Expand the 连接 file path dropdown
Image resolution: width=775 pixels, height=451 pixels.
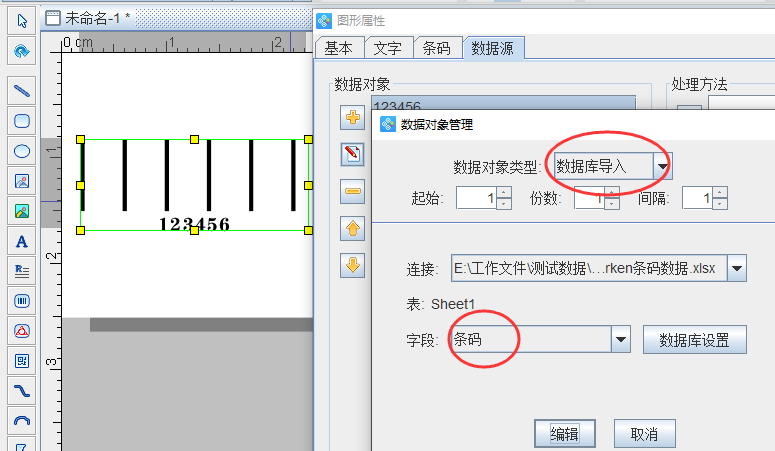[737, 268]
